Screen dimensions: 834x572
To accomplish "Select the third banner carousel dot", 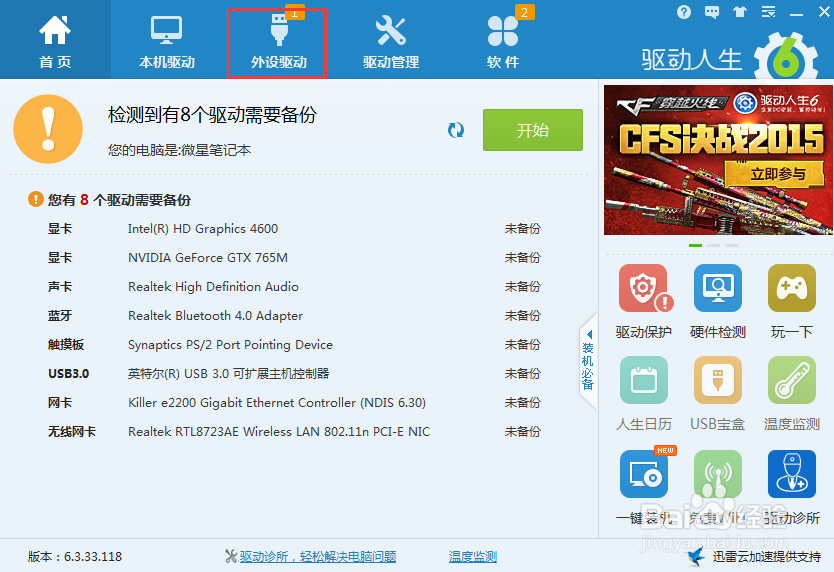I will pyautogui.click(x=731, y=245).
